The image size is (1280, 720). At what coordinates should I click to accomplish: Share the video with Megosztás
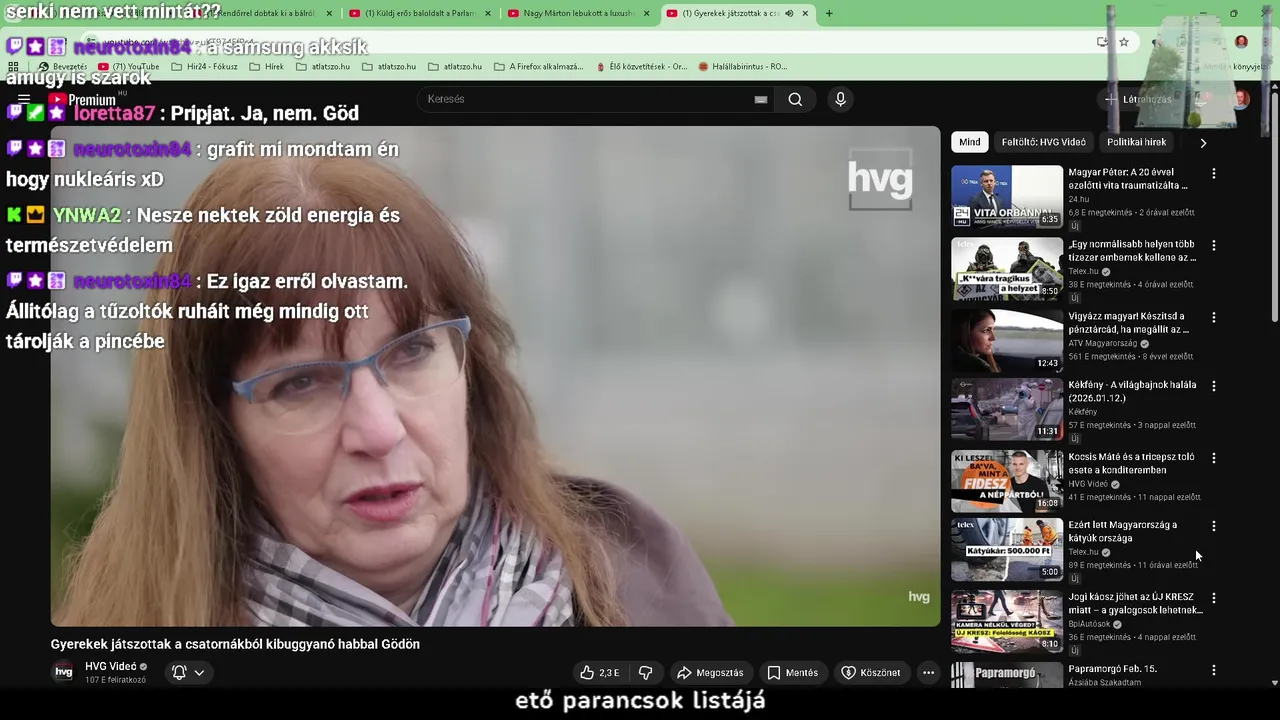pyautogui.click(x=710, y=673)
